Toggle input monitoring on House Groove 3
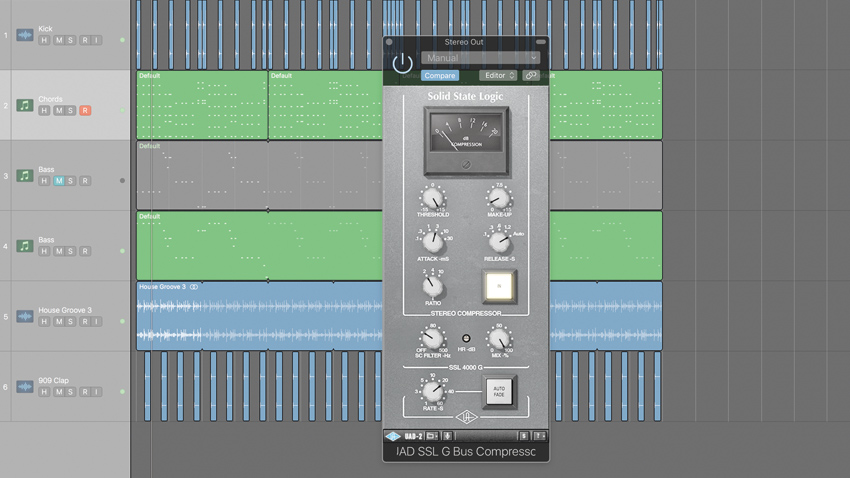The height and width of the screenshot is (478, 850). click(x=96, y=322)
